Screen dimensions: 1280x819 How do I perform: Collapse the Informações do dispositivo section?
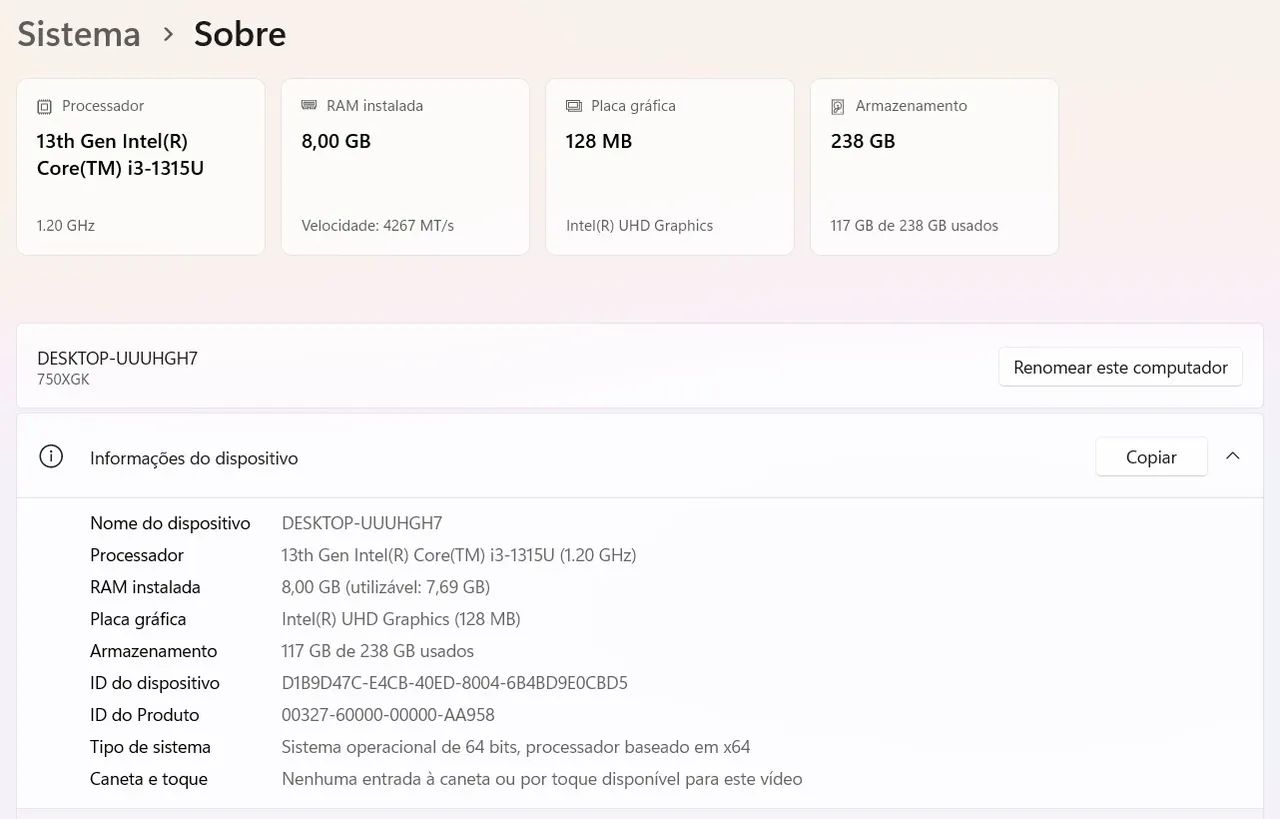(x=1233, y=456)
